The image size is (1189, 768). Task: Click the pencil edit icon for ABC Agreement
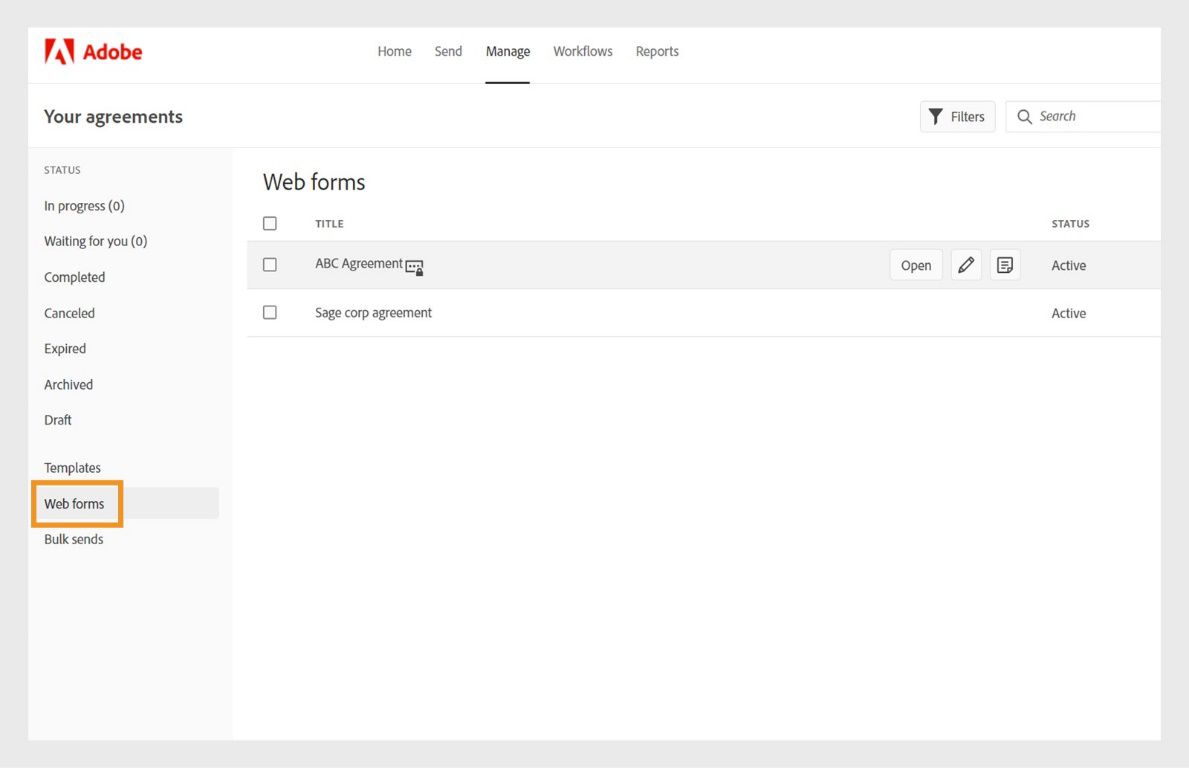point(966,265)
